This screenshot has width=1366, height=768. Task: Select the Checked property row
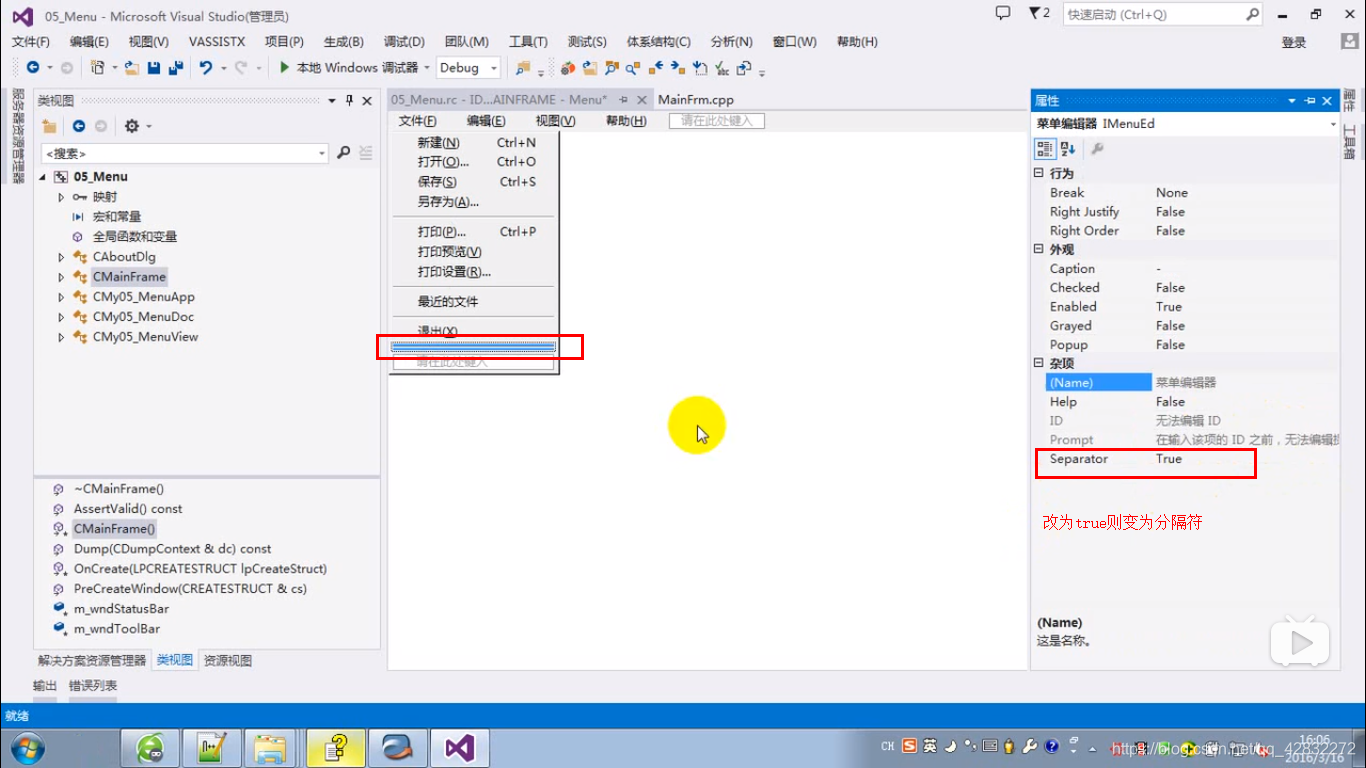click(x=1190, y=288)
